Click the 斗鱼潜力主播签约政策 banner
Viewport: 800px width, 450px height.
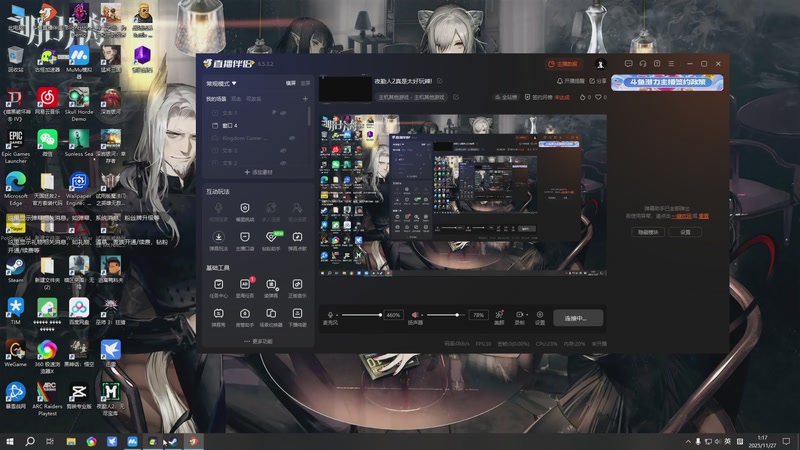click(x=667, y=82)
